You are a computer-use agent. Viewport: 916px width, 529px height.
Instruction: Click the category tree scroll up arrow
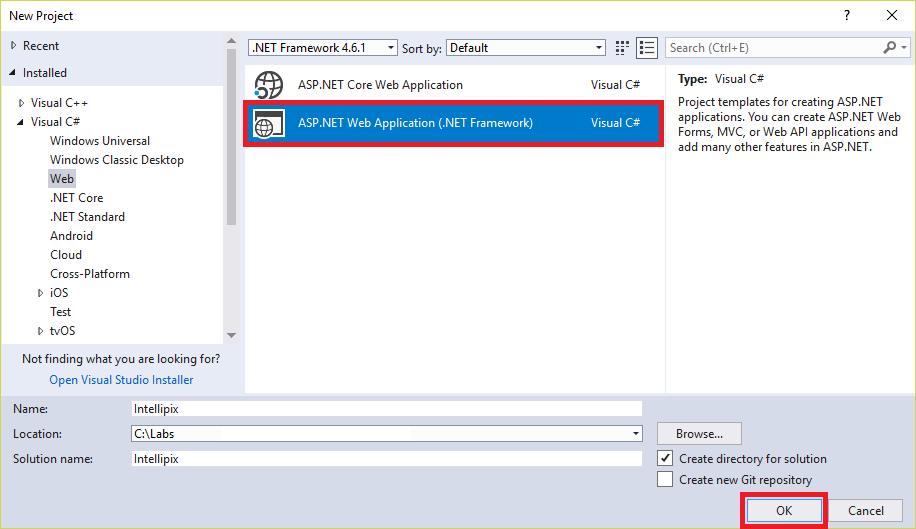[231, 41]
